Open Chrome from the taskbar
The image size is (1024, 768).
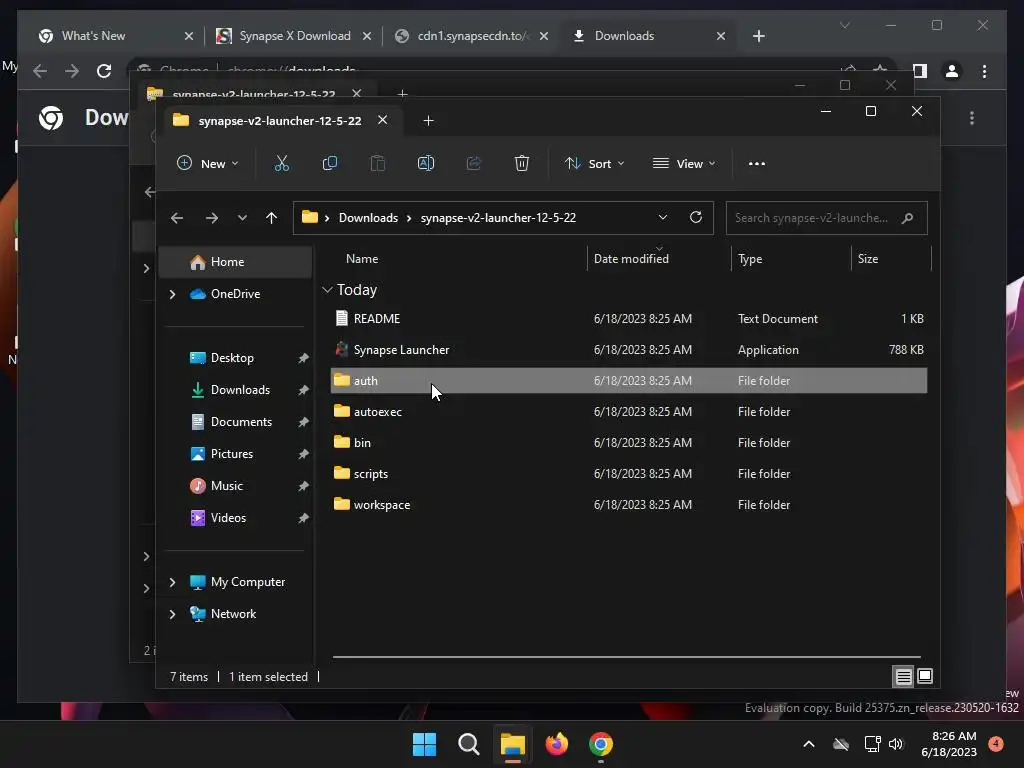600,744
